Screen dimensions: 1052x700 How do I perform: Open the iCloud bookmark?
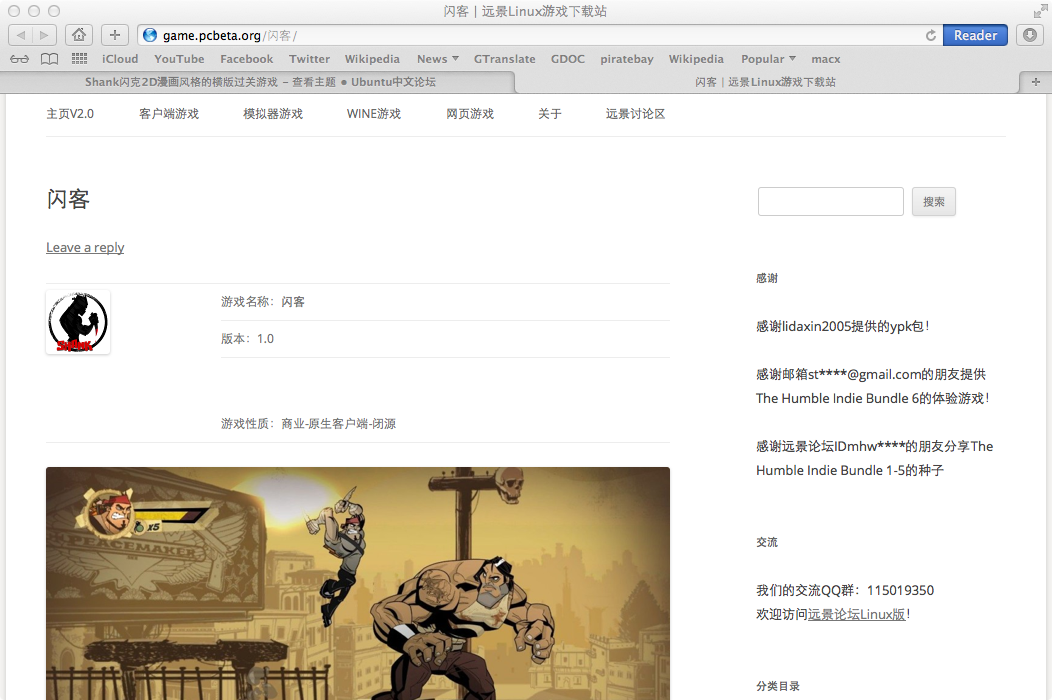click(x=120, y=59)
